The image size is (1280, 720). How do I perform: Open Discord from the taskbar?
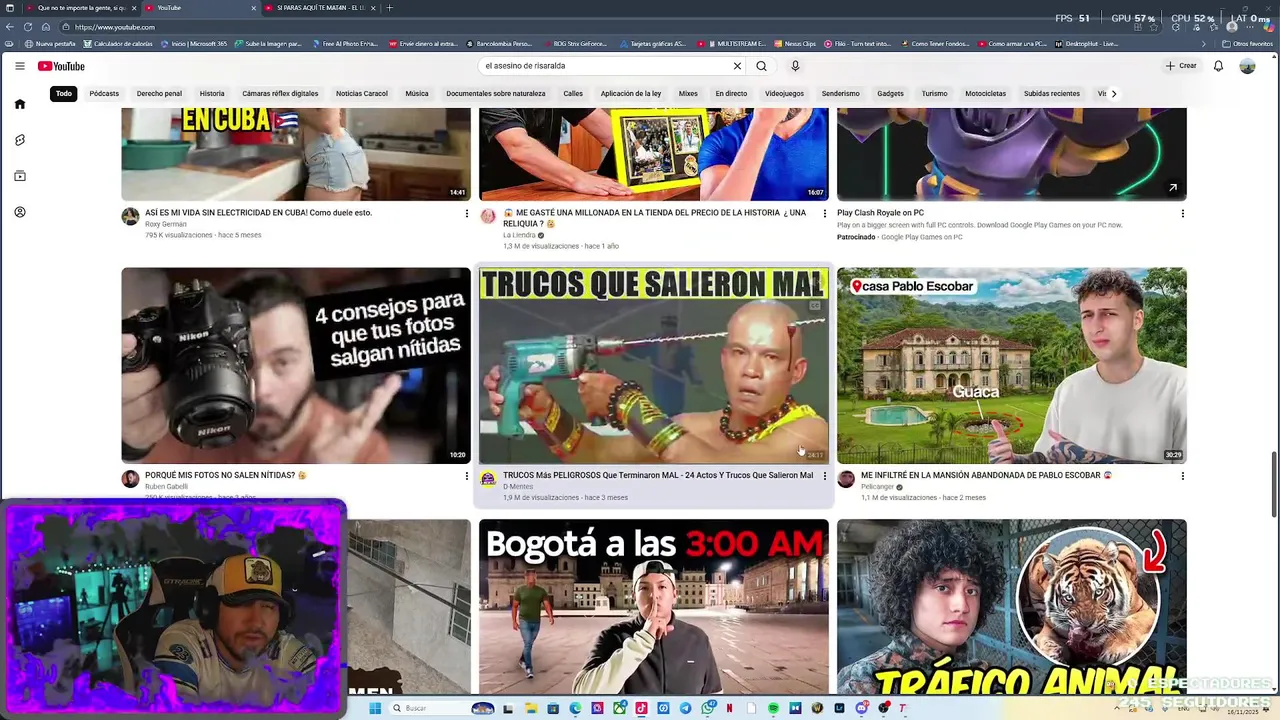coord(862,708)
